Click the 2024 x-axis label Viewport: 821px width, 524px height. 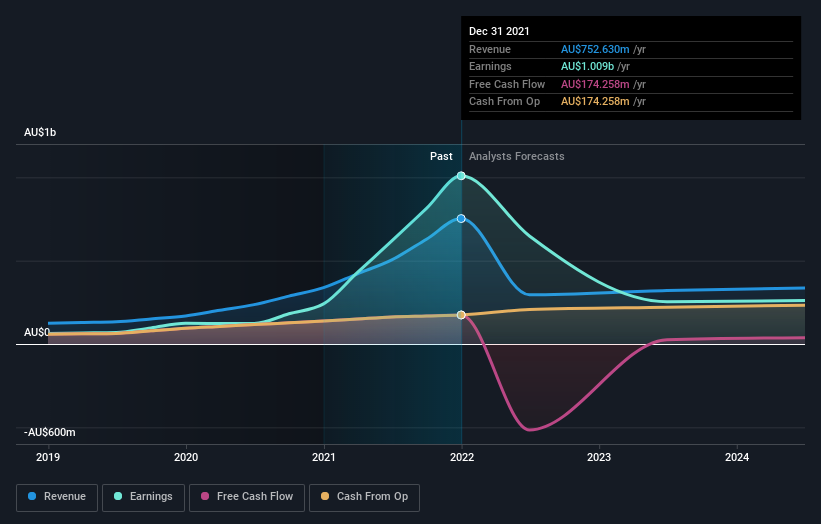(737, 458)
